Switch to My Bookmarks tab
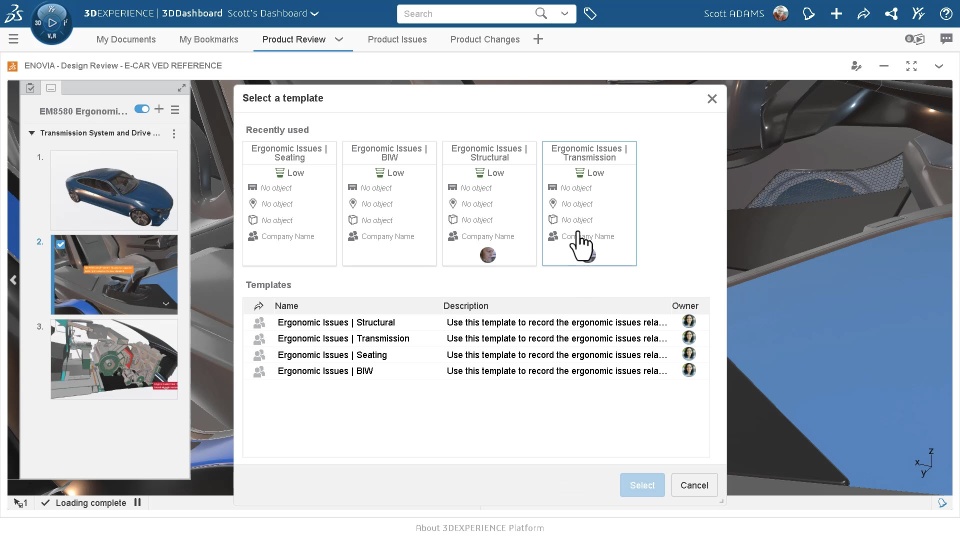This screenshot has width=960, height=540. [209, 39]
